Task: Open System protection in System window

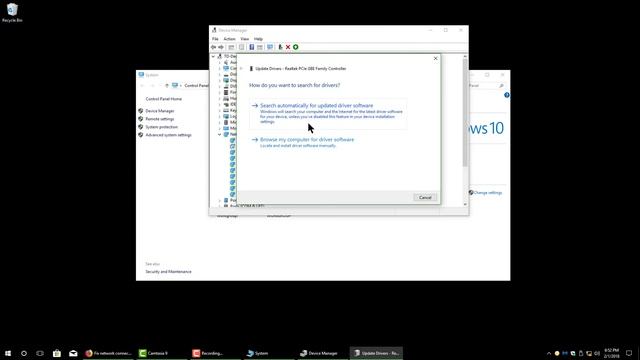Action: 162,127
